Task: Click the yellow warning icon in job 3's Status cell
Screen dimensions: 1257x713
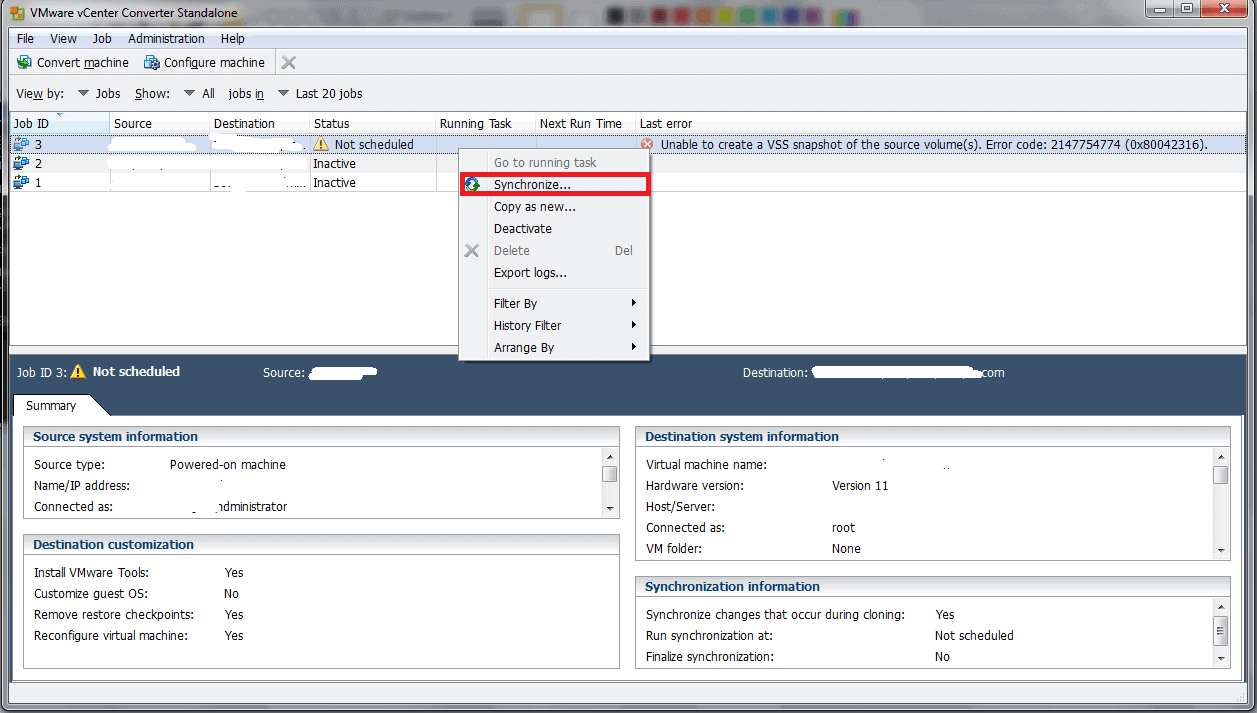Action: tap(321, 144)
